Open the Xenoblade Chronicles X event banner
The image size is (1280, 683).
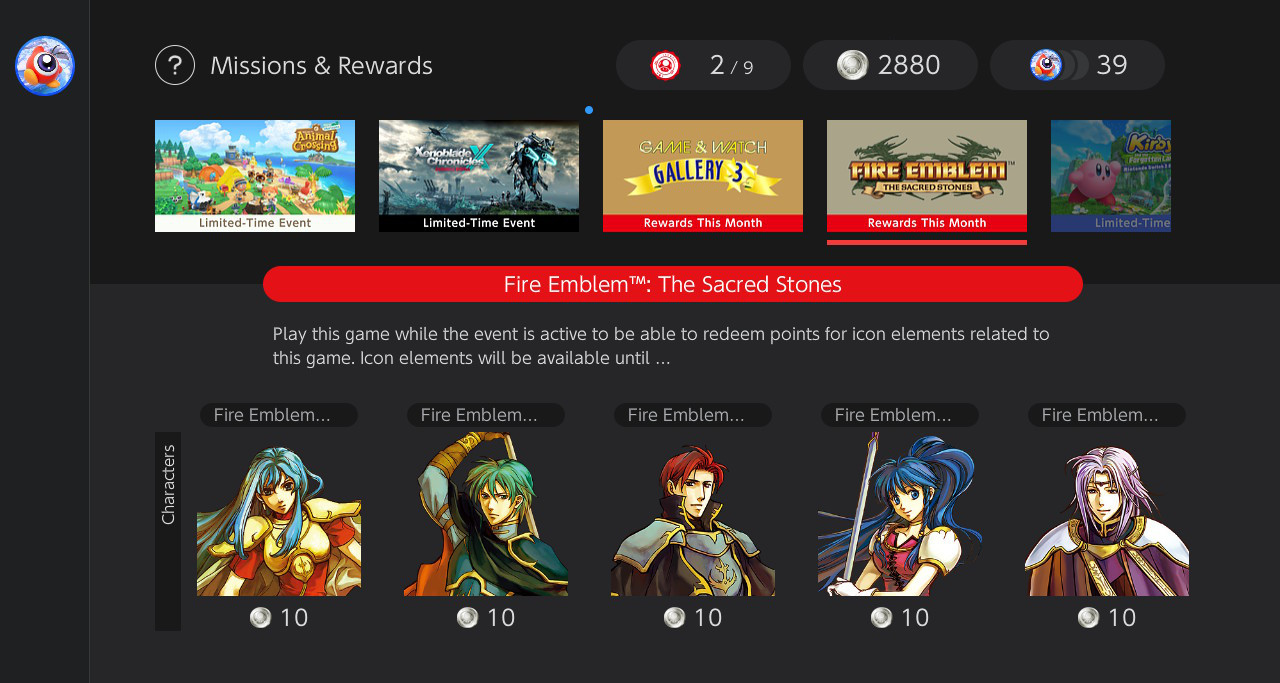[x=479, y=176]
